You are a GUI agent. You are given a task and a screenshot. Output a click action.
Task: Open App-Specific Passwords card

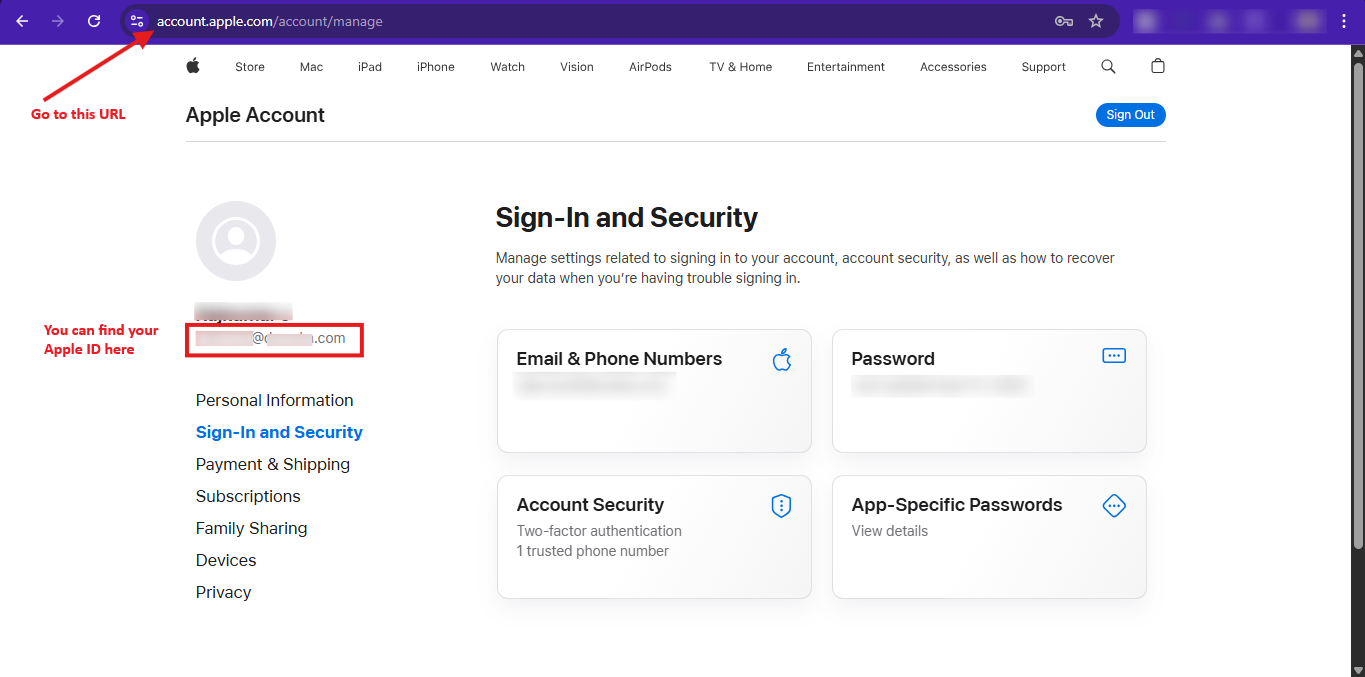989,537
